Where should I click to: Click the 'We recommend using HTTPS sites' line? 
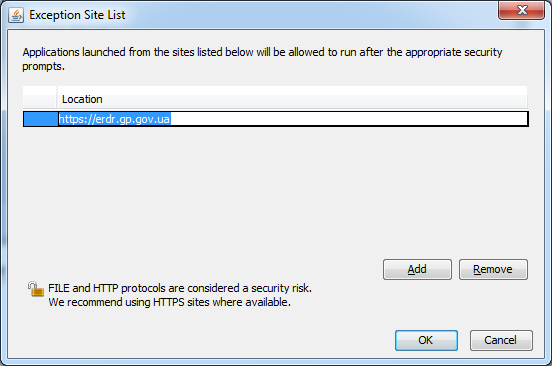pyautogui.click(x=169, y=302)
